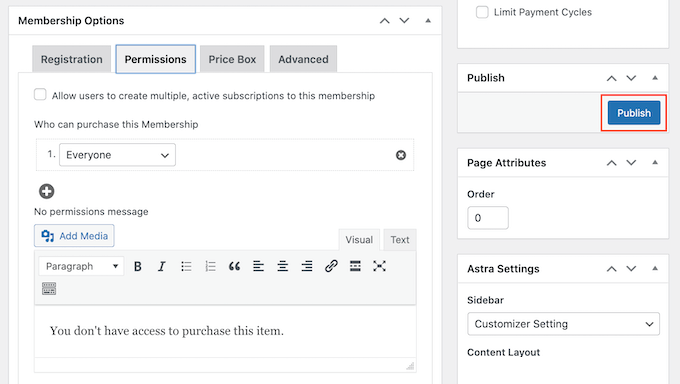Insert a bulleted list
680x384 pixels.
(186, 266)
